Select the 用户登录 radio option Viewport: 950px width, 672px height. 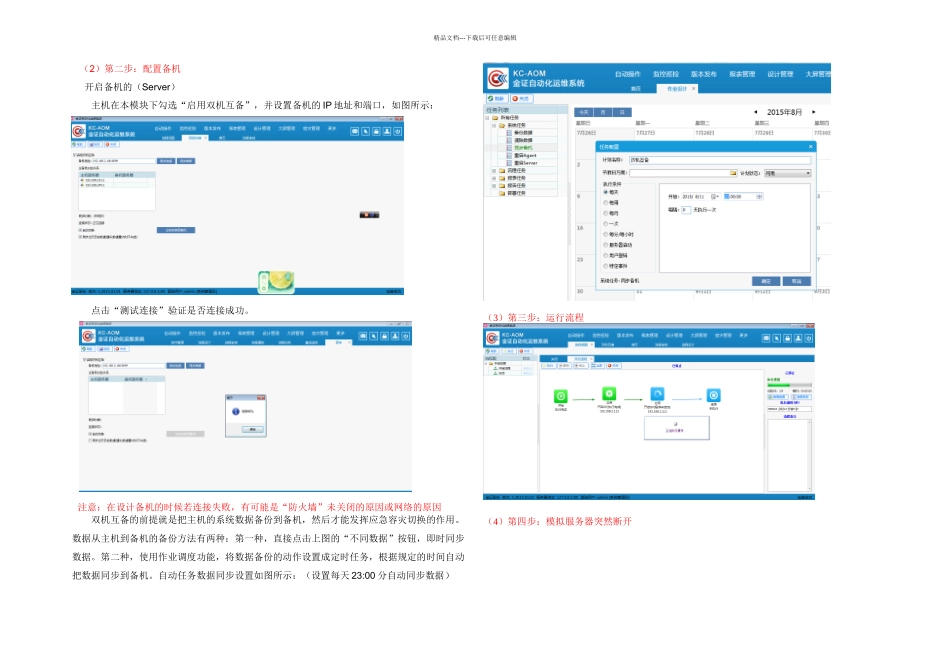click(605, 255)
